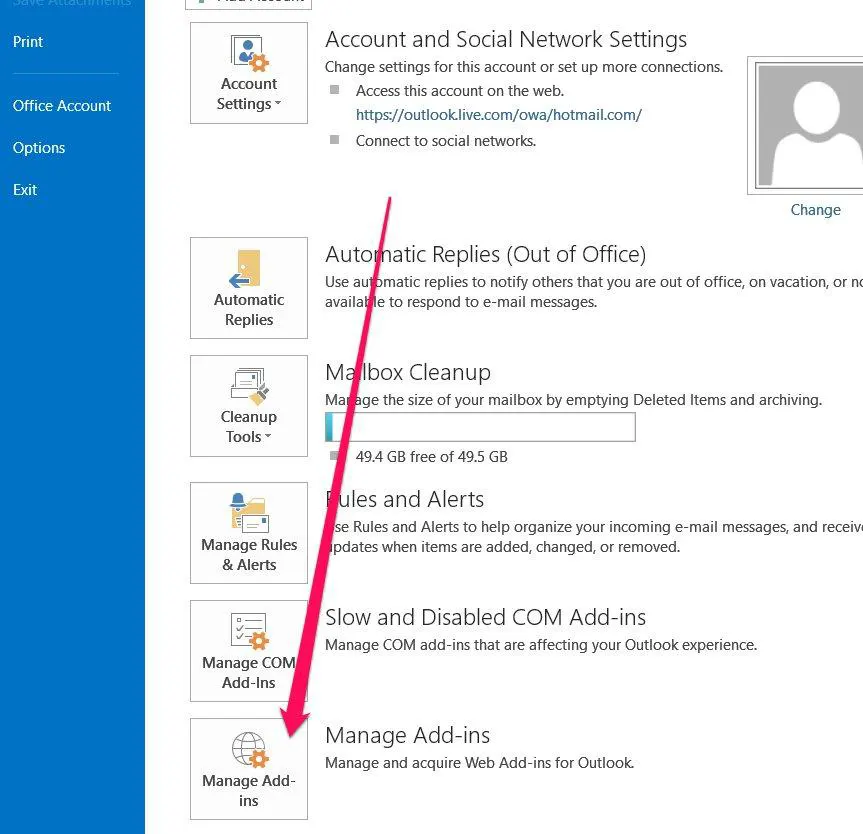Expand the Cleanup Tools dropdown arrow
The width and height of the screenshot is (863, 834).
coord(268,438)
